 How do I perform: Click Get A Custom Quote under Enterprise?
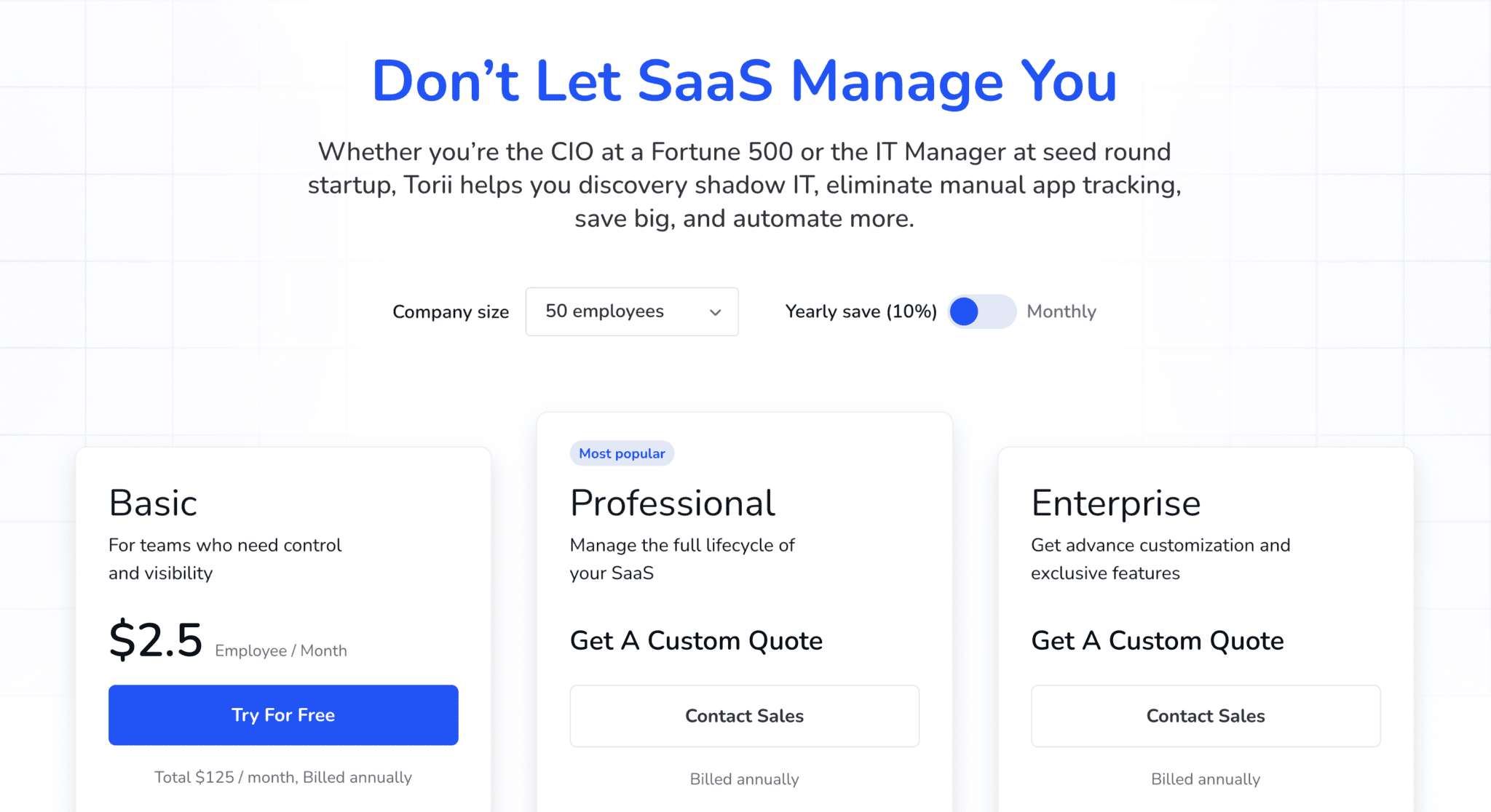point(1157,640)
